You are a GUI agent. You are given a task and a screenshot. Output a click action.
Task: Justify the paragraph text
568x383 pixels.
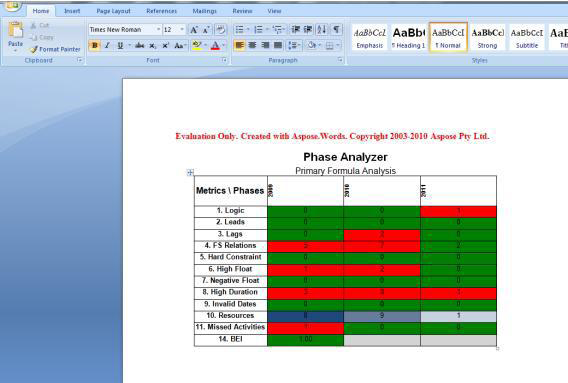[278, 45]
